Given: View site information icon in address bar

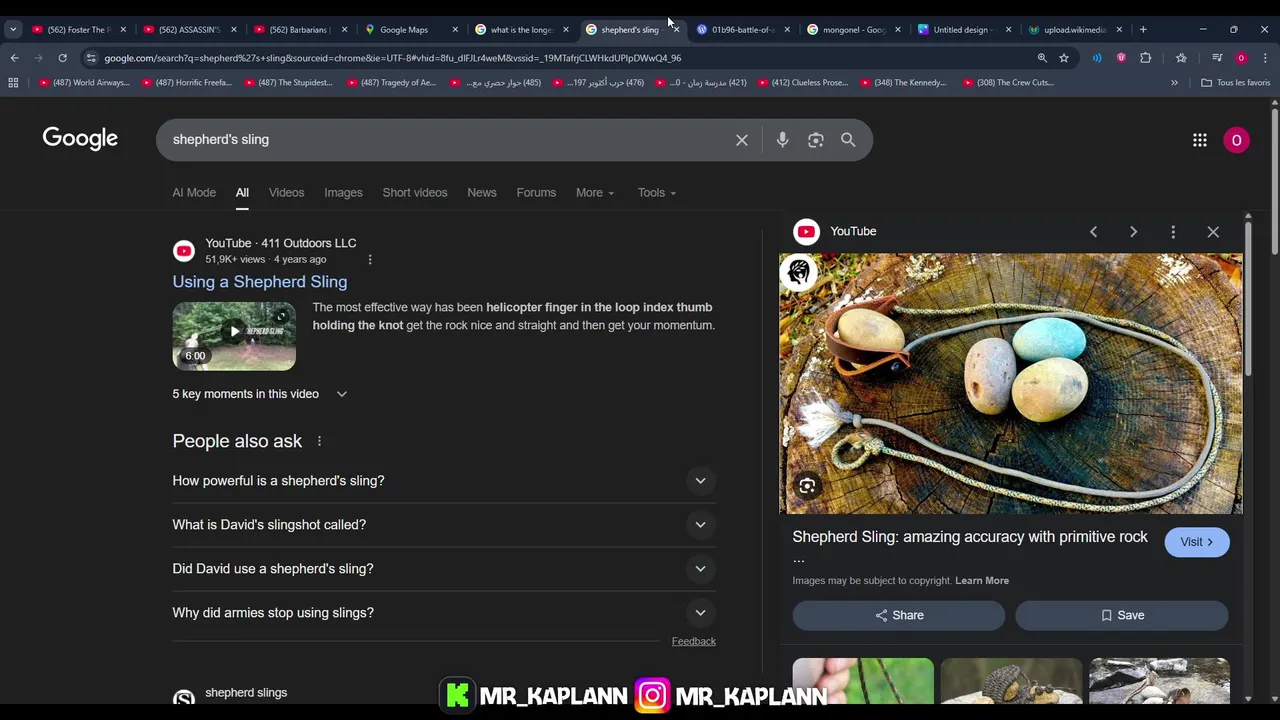Looking at the screenshot, I should point(91,58).
